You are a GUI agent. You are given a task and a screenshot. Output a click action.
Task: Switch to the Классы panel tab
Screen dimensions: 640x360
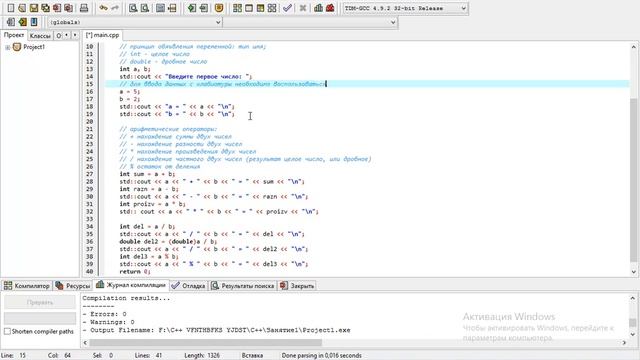[x=40, y=36]
